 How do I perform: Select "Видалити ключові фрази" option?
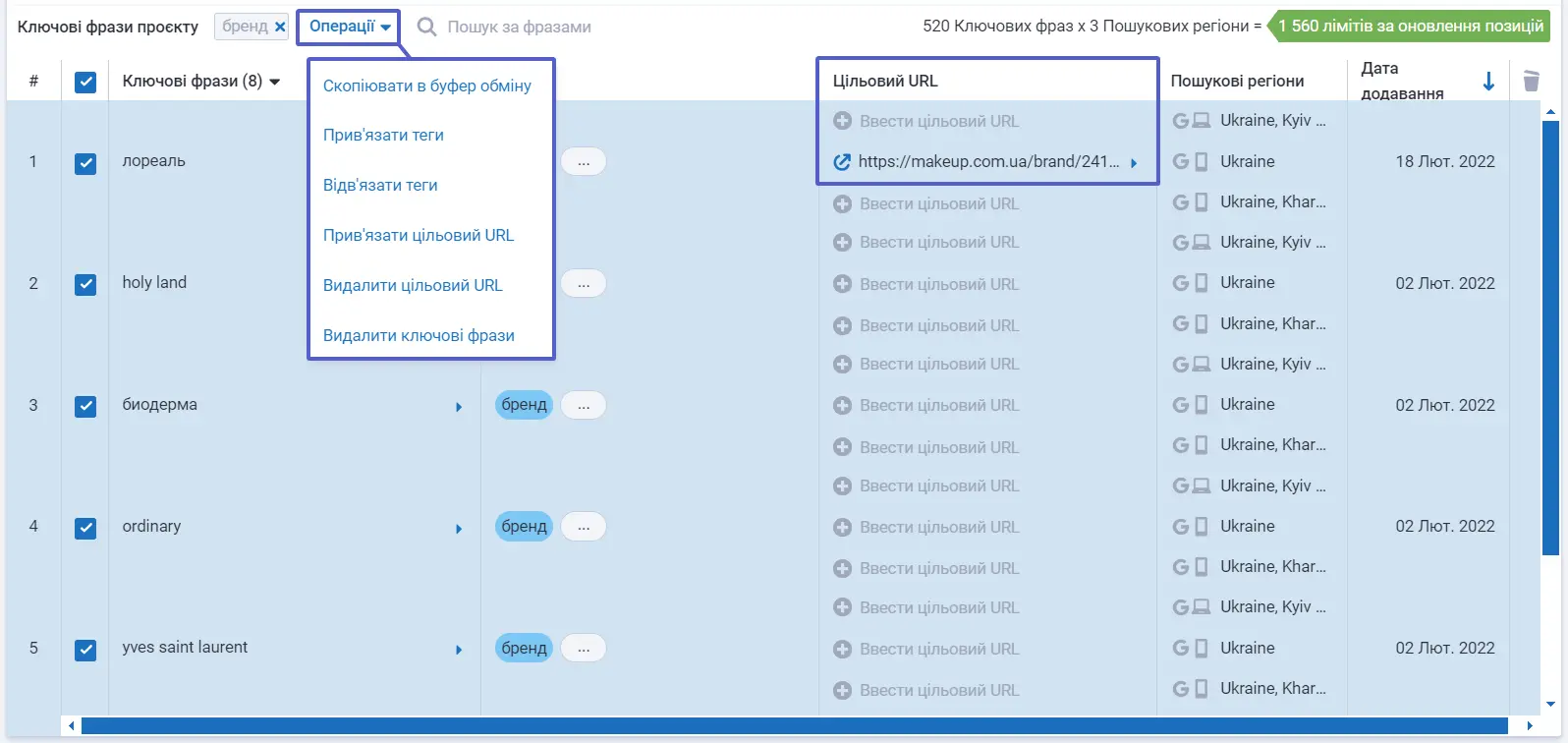[x=419, y=335]
